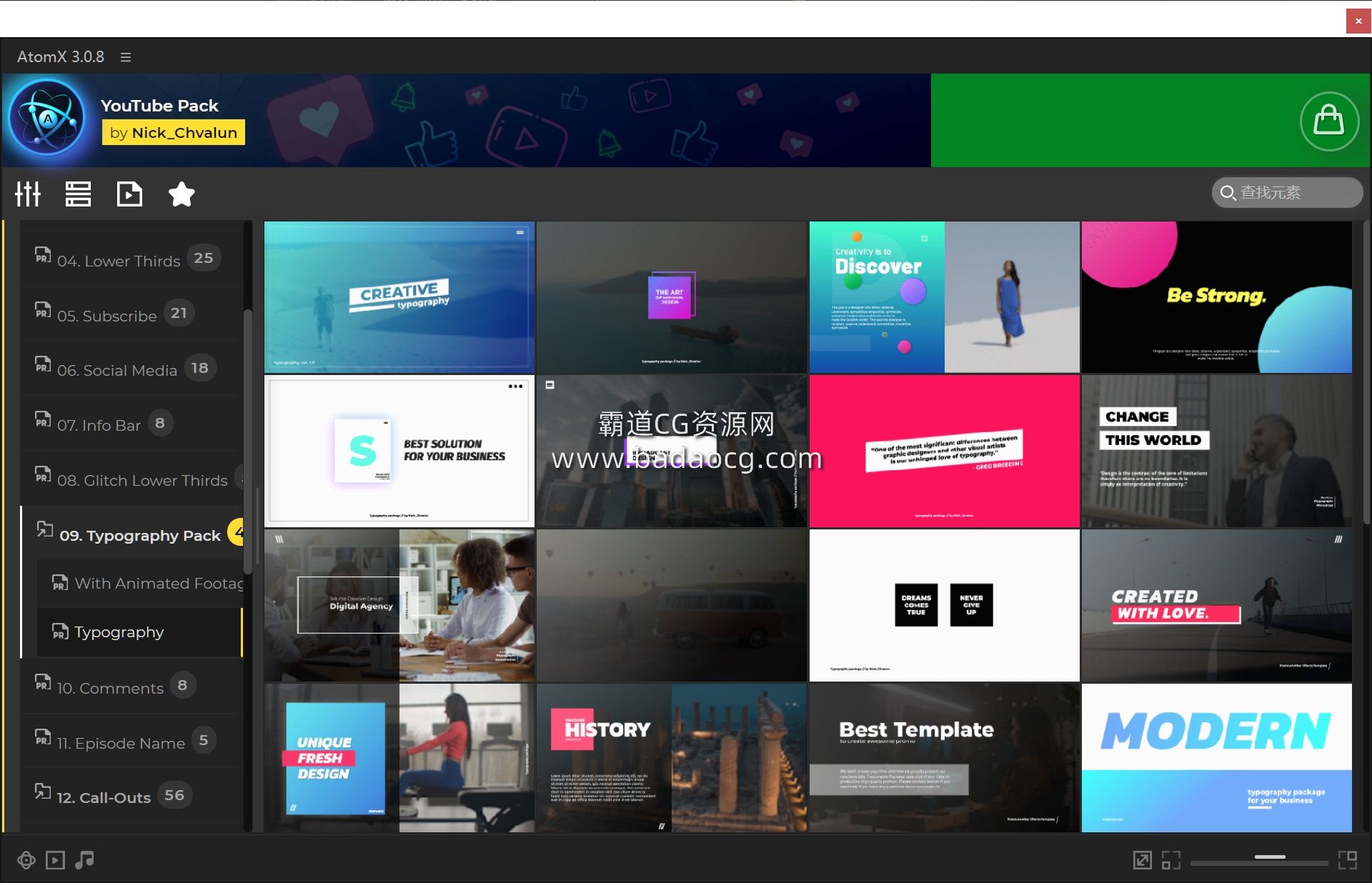Open the Unique Fresh Design thumbnail
The width and height of the screenshot is (1372, 883).
pyautogui.click(x=399, y=758)
